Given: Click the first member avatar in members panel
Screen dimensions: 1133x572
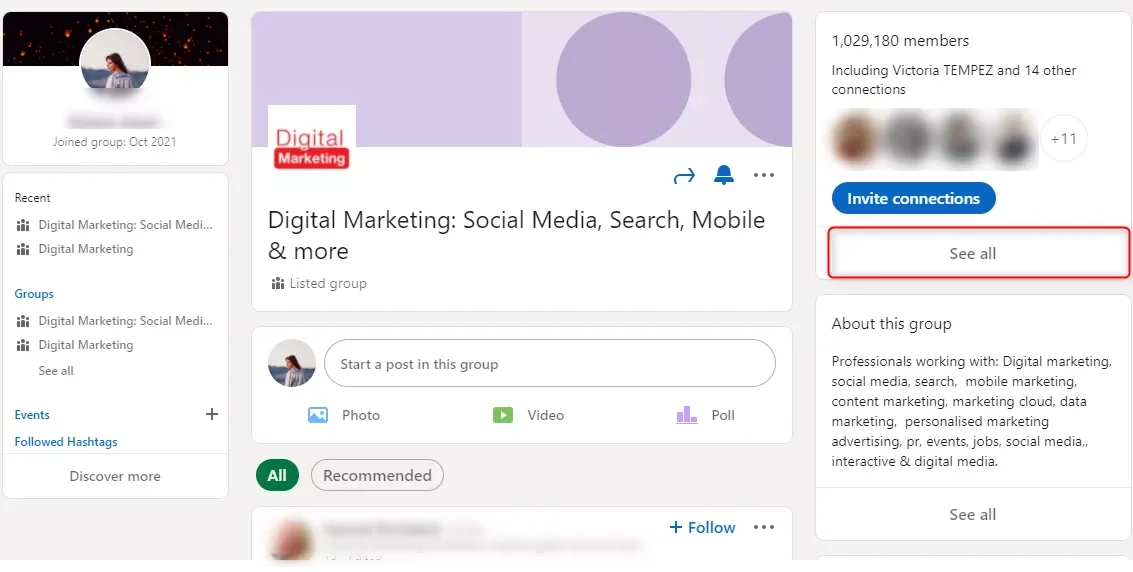Looking at the screenshot, I should [856, 138].
